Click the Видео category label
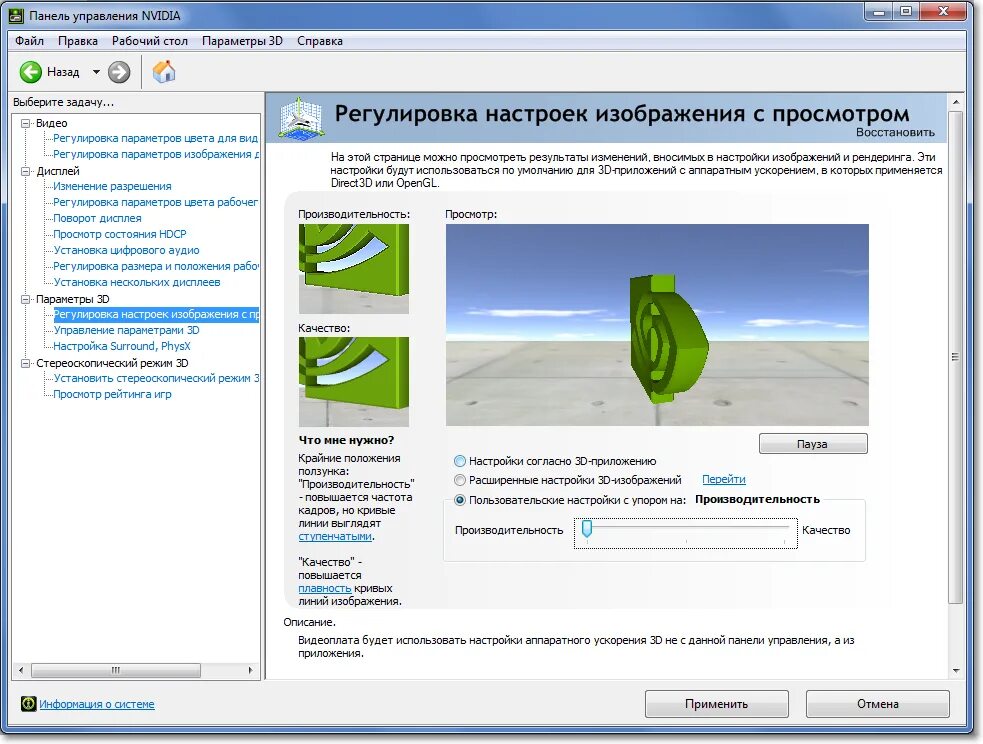The image size is (983, 744). point(51,123)
